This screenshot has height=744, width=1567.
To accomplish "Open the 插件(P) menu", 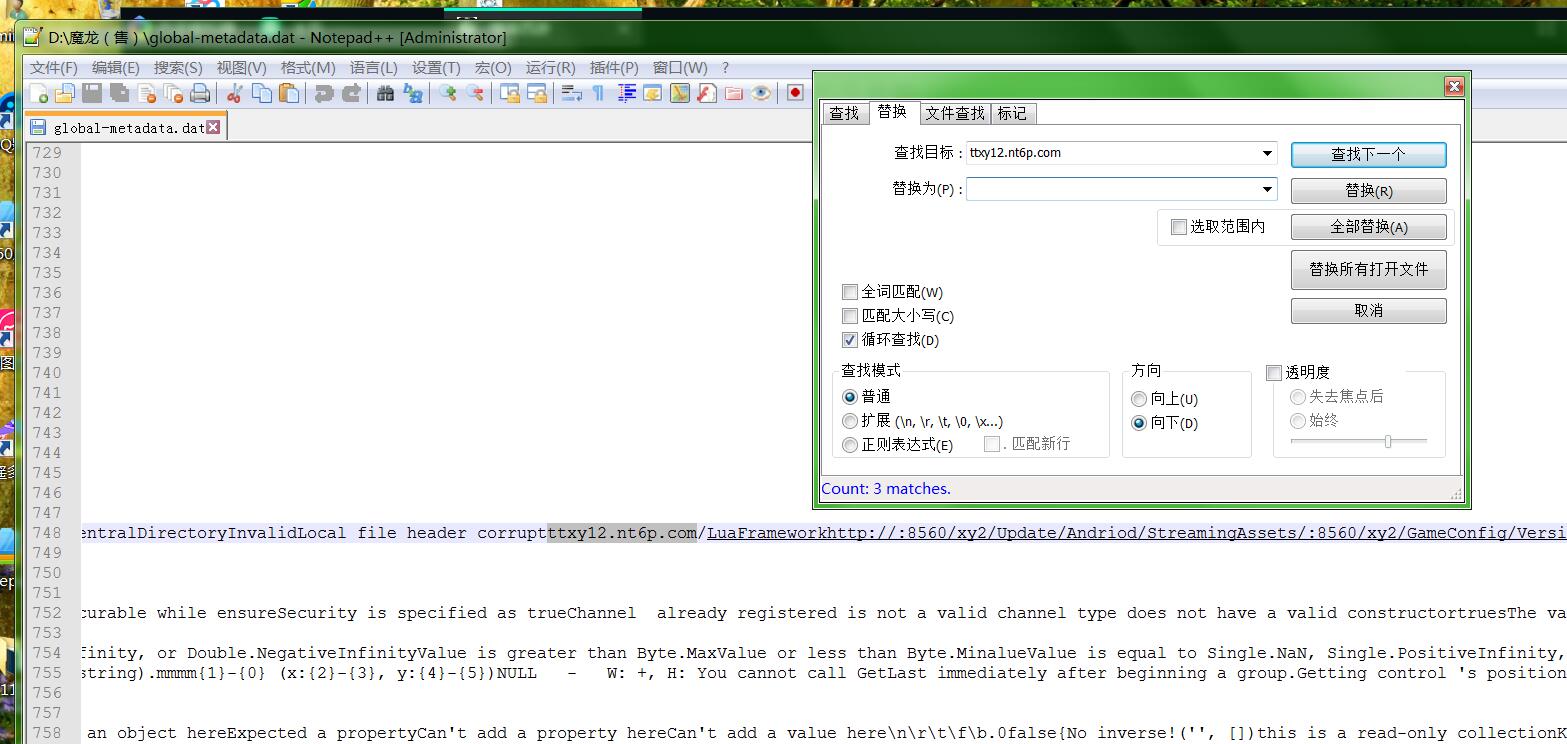I will pyautogui.click(x=613, y=68).
